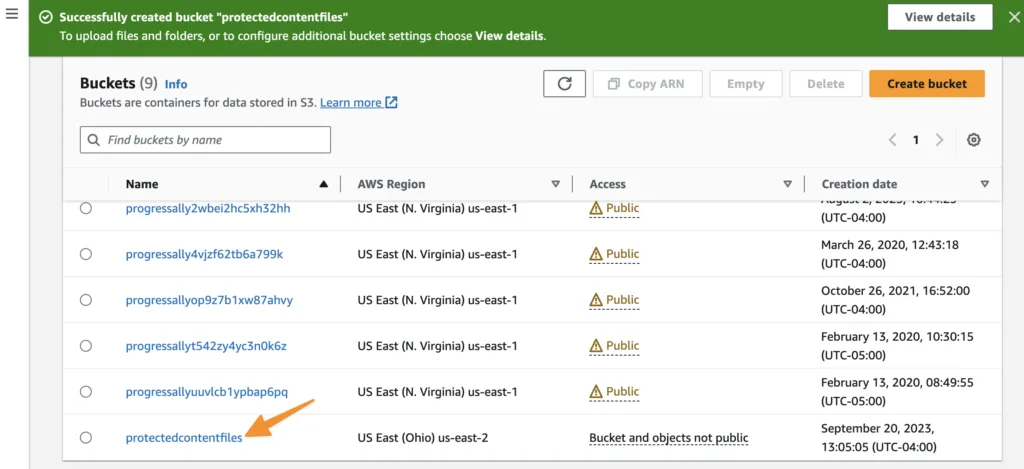Open bucket progressallyuuvlcb1ypbap6pq
This screenshot has height=469, width=1024.
[x=206, y=392]
